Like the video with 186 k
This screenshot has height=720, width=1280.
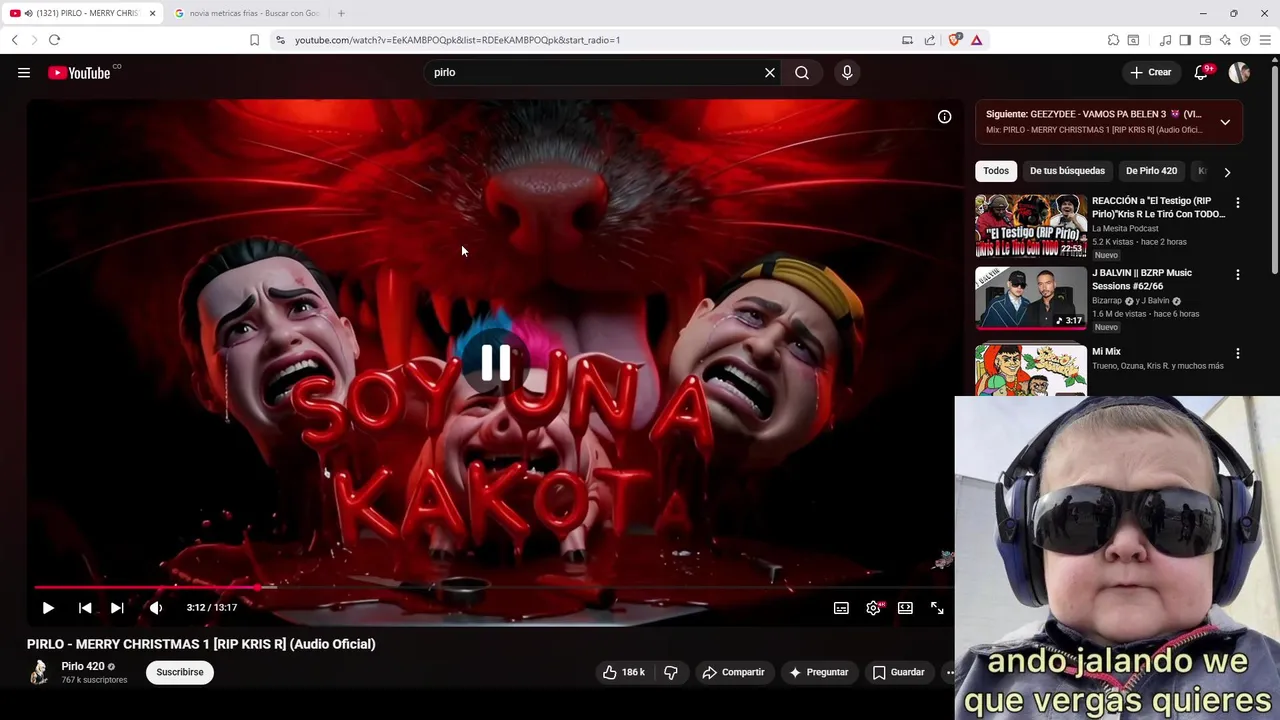tap(623, 672)
